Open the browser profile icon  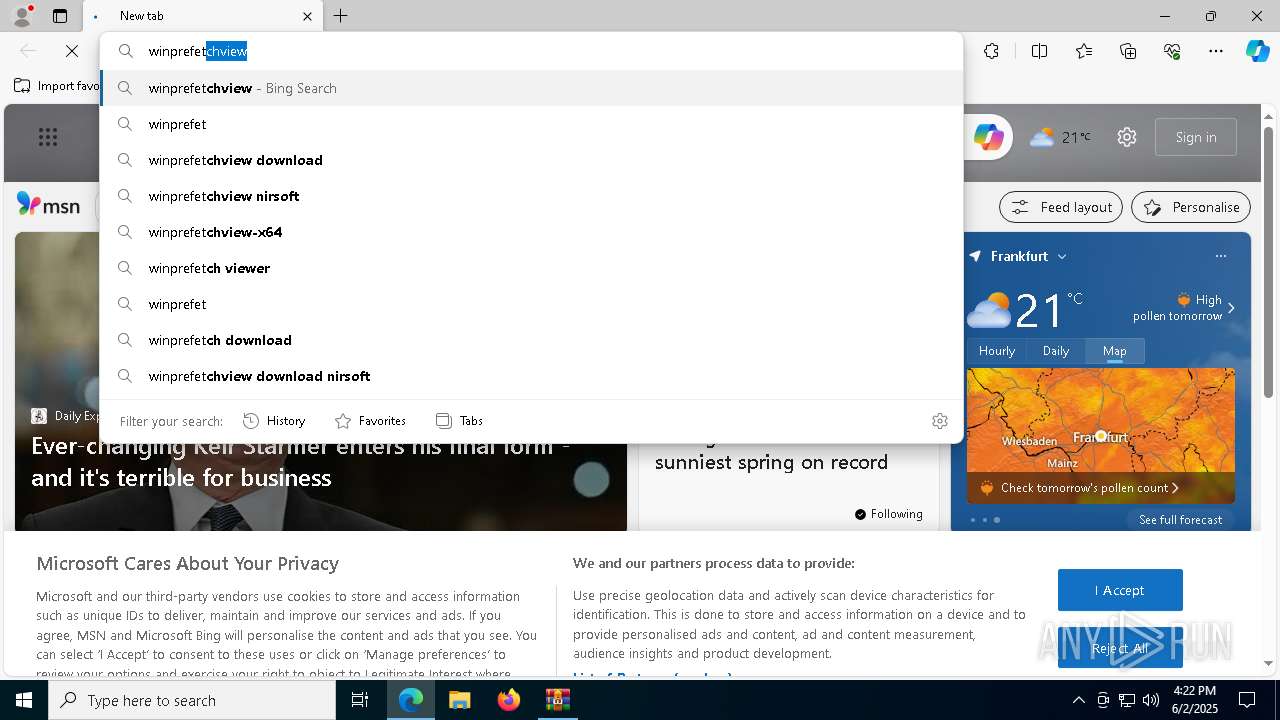(x=21, y=15)
